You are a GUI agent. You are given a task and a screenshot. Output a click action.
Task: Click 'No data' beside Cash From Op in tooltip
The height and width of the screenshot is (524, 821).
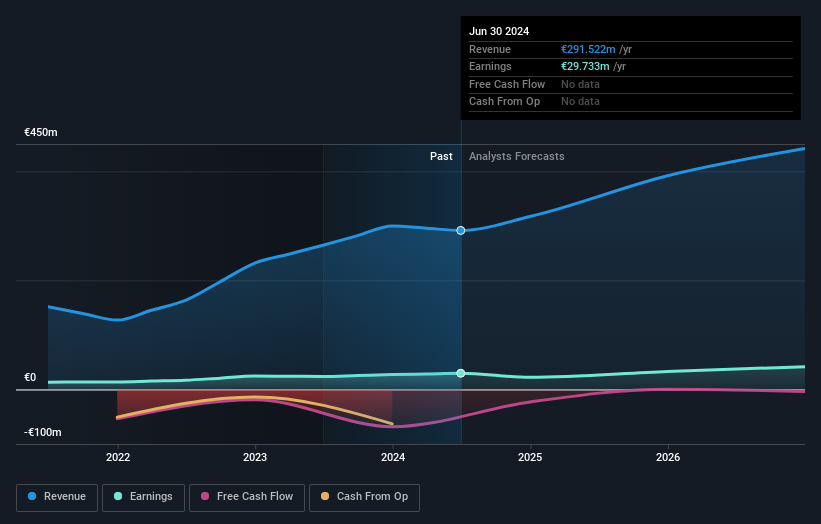pos(580,102)
